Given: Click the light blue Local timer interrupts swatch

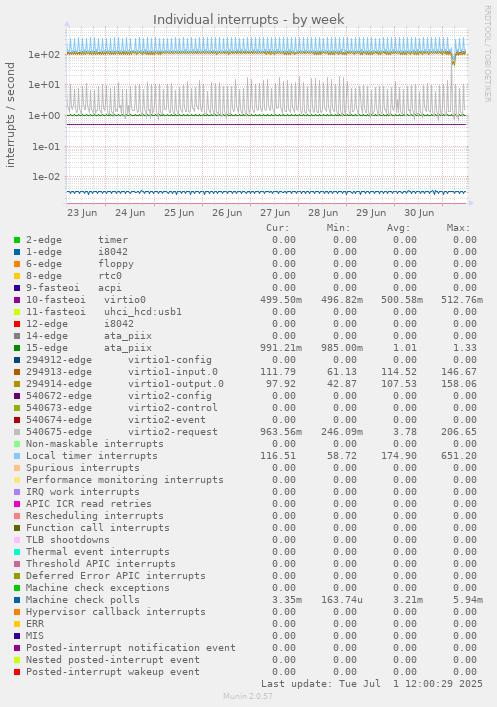Looking at the screenshot, I should (17, 456).
